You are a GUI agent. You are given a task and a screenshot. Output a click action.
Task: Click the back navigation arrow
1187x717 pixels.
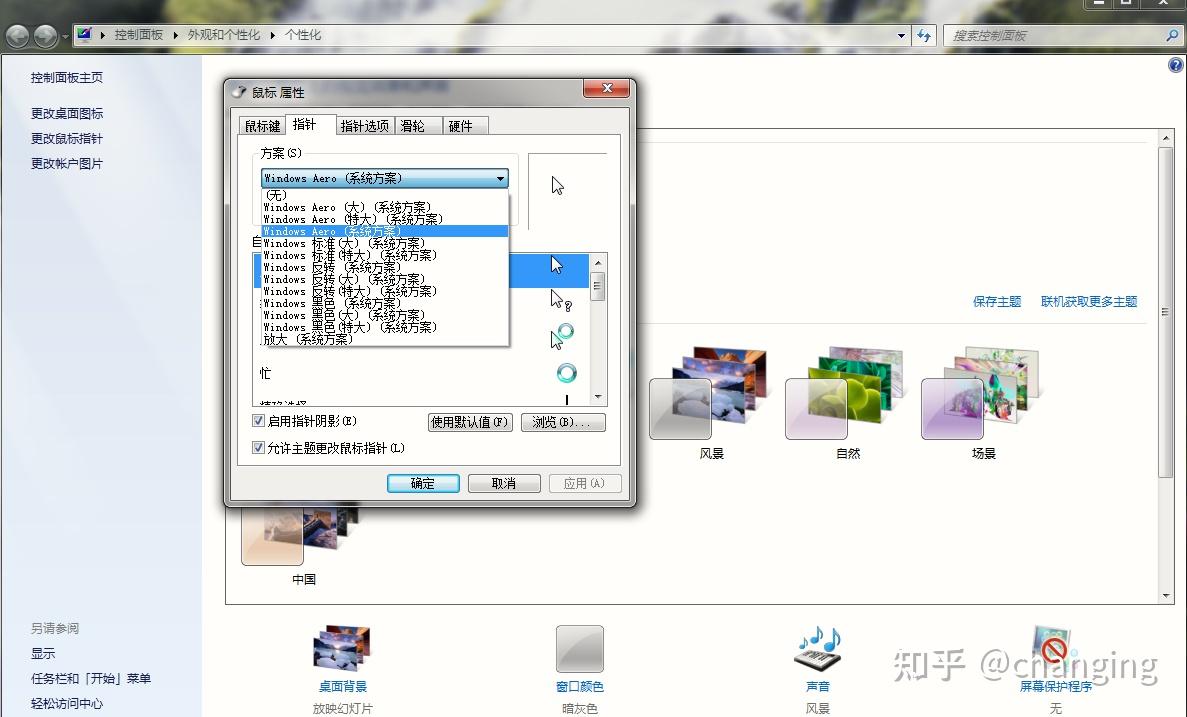click(17, 36)
